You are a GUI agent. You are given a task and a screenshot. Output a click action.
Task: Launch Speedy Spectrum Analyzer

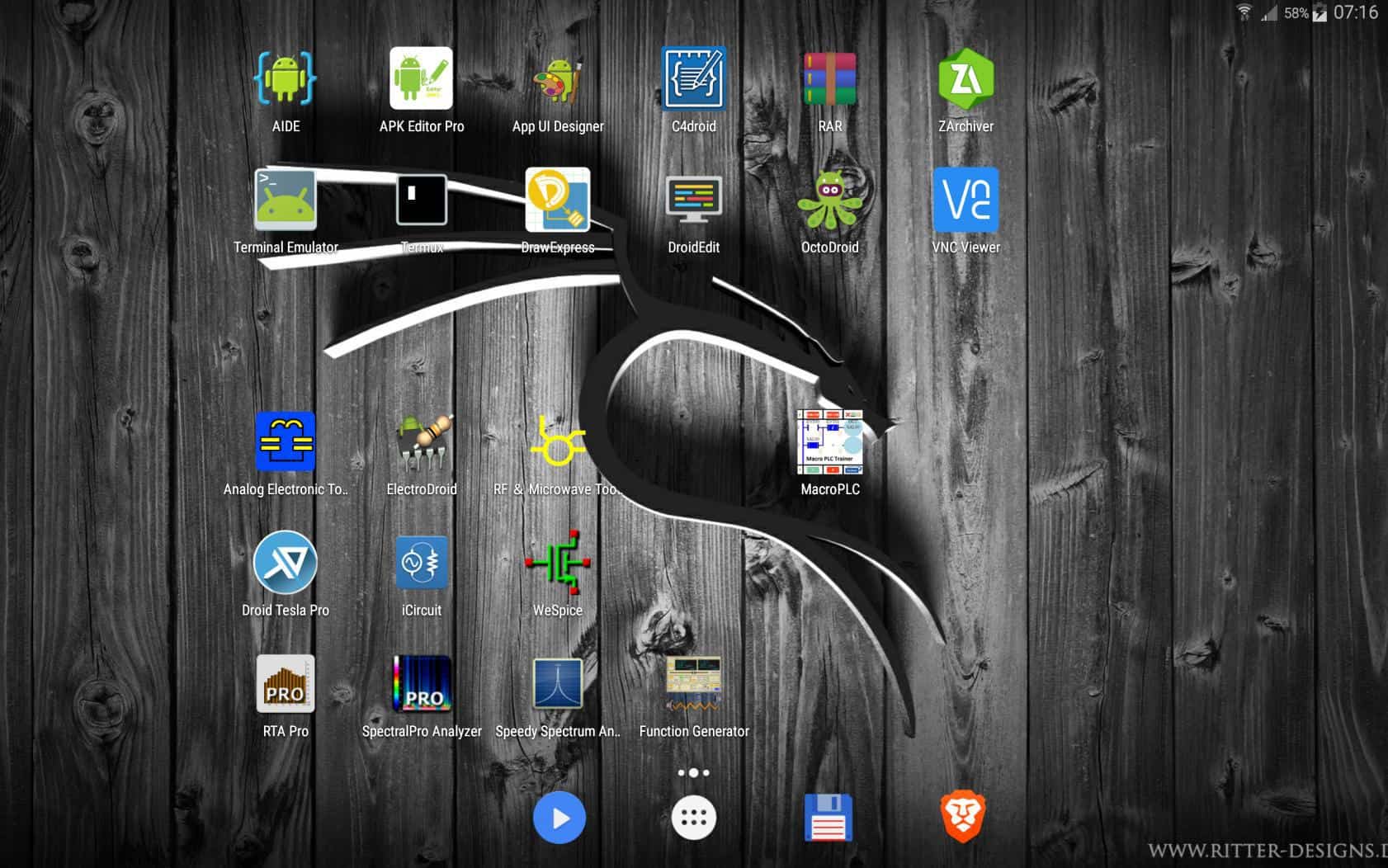coord(558,683)
